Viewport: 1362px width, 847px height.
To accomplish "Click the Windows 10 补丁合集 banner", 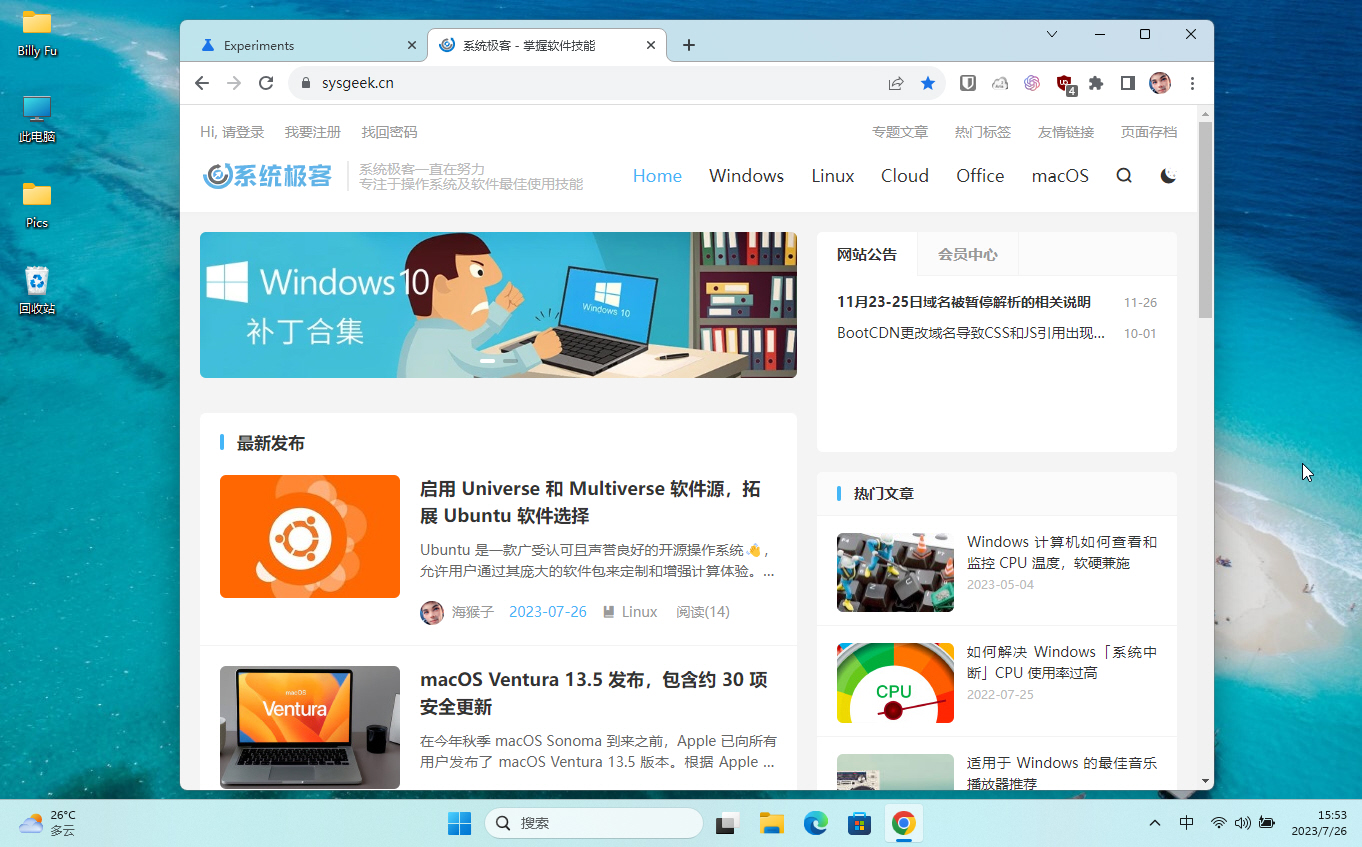I will pos(498,305).
